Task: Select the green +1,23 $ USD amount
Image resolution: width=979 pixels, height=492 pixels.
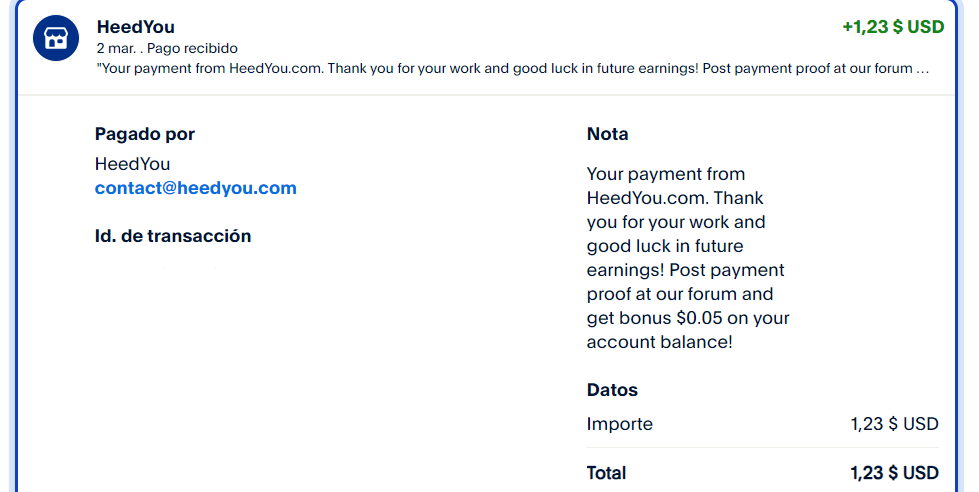Action: (x=892, y=27)
